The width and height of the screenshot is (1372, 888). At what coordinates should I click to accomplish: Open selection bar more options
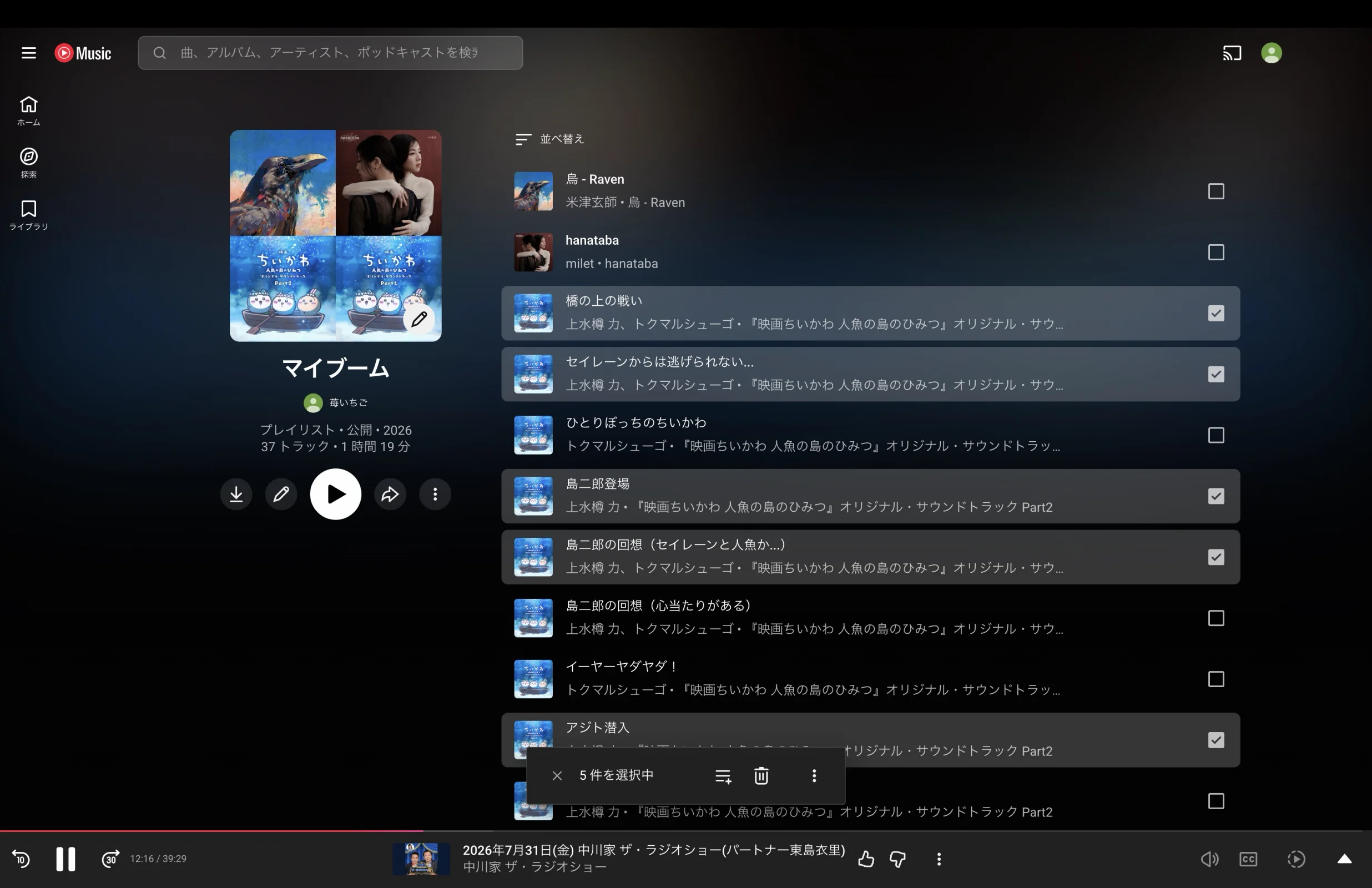tap(814, 776)
